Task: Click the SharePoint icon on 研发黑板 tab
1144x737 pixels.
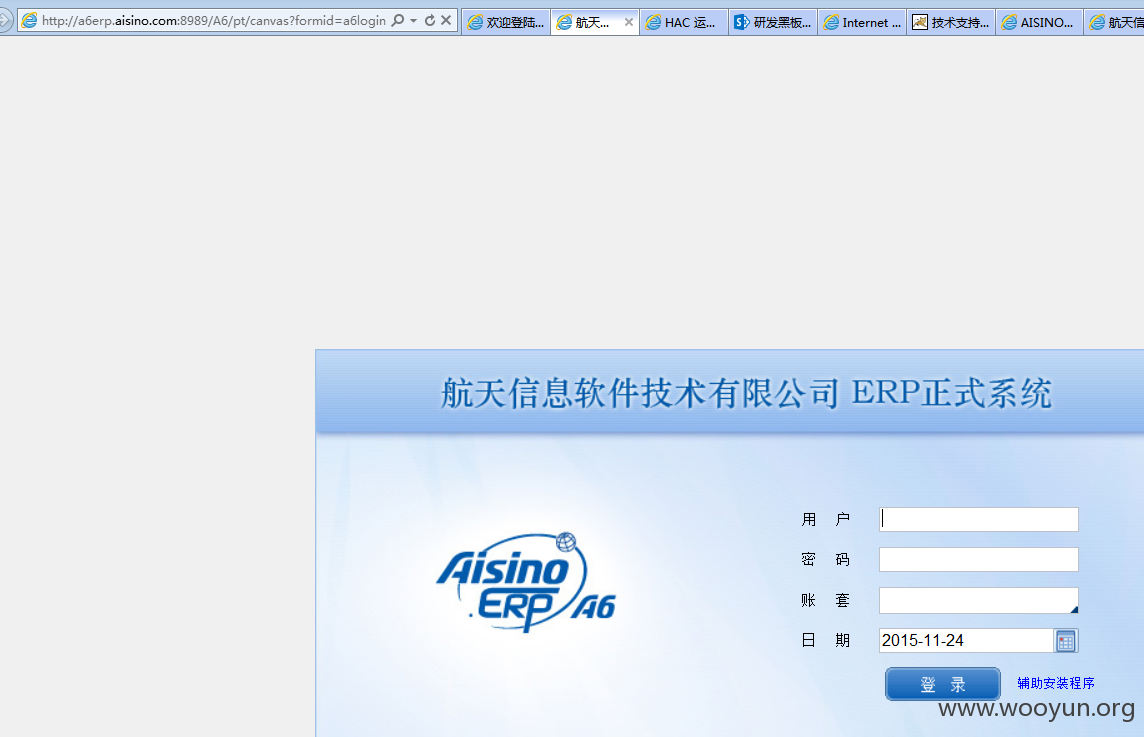Action: (x=741, y=23)
